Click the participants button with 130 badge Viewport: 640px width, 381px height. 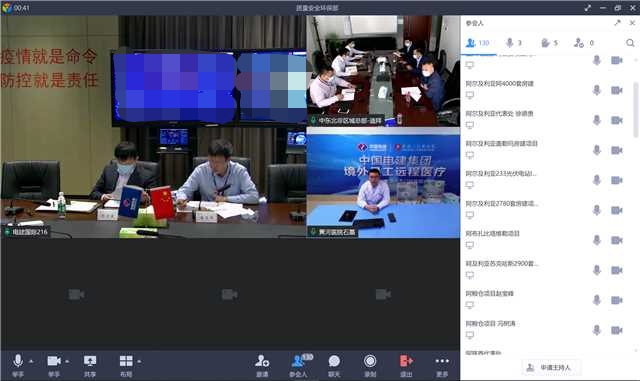(299, 363)
